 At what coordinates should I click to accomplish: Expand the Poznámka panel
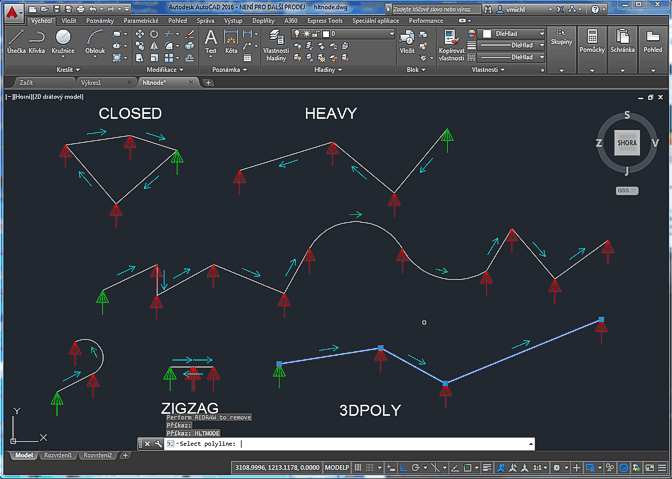[229, 69]
